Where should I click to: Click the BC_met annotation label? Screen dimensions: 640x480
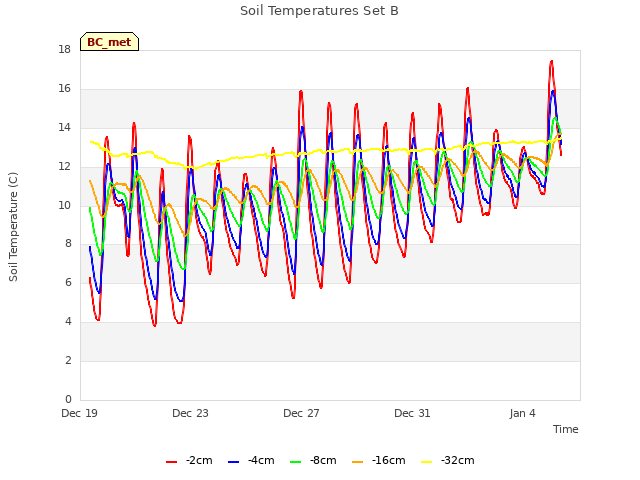click(109, 42)
